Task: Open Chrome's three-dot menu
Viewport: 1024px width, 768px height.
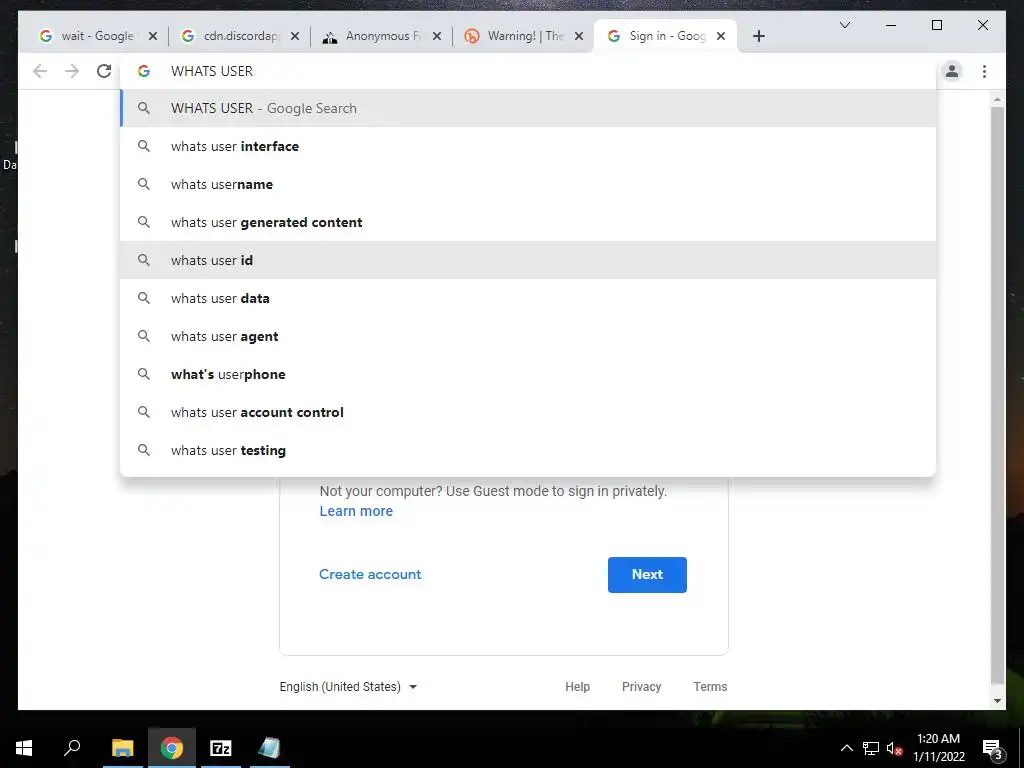Action: click(984, 71)
